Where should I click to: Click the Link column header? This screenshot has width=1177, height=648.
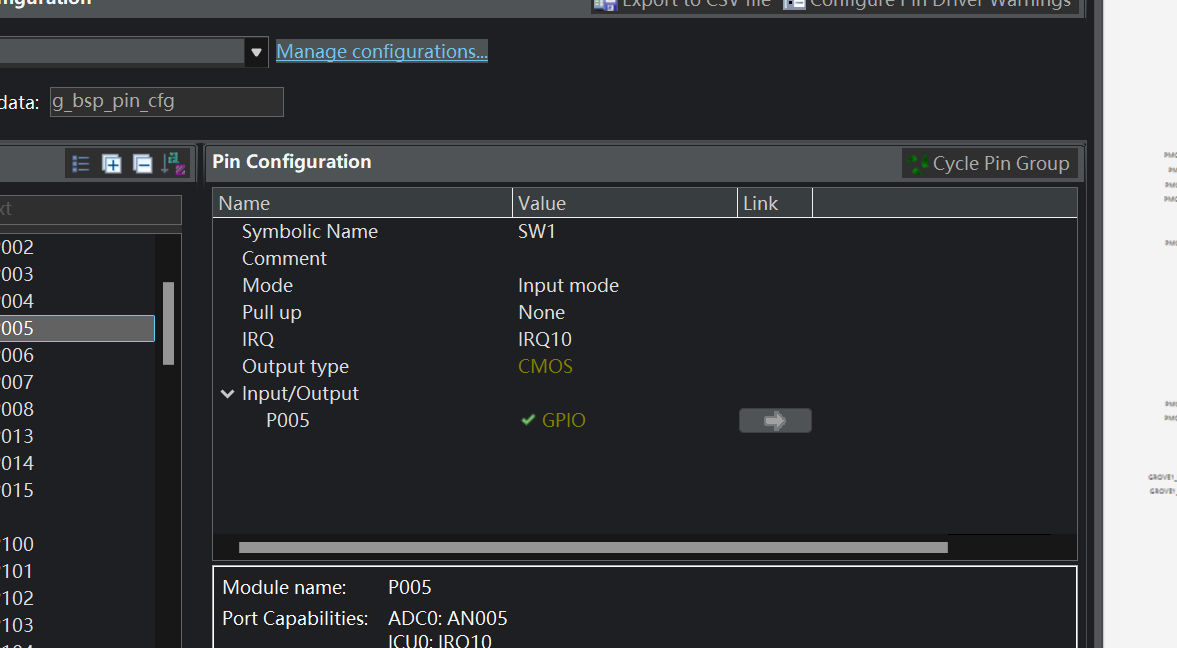775,203
